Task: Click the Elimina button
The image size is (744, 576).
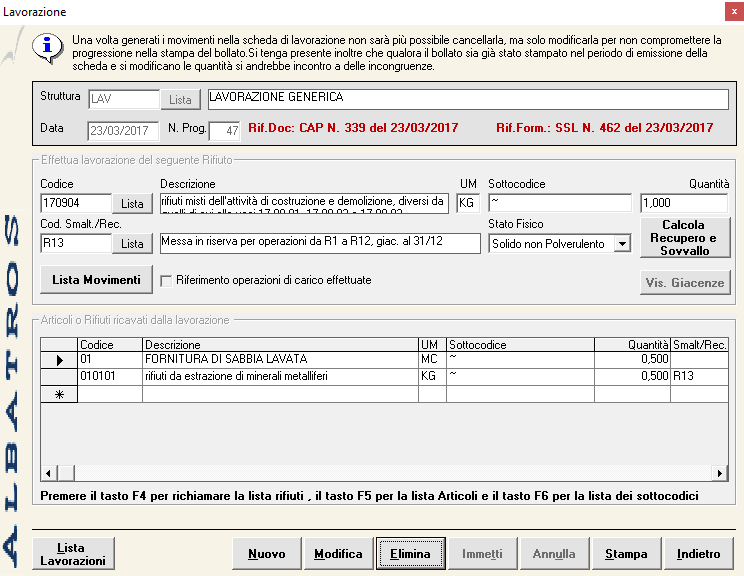Action: point(410,554)
